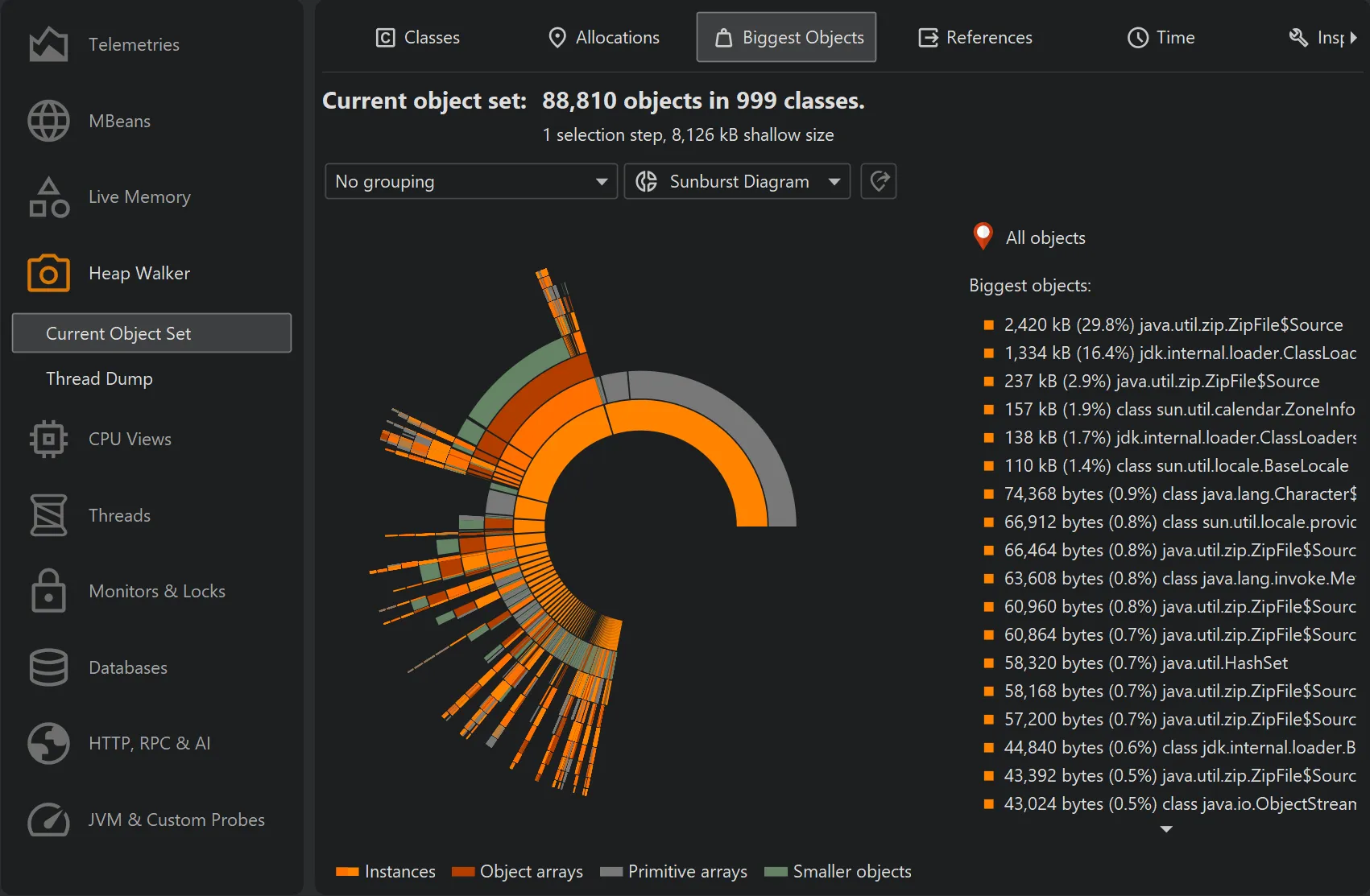The image size is (1370, 896).
Task: Click the icon button beside Sunburst Diagram
Action: click(879, 181)
